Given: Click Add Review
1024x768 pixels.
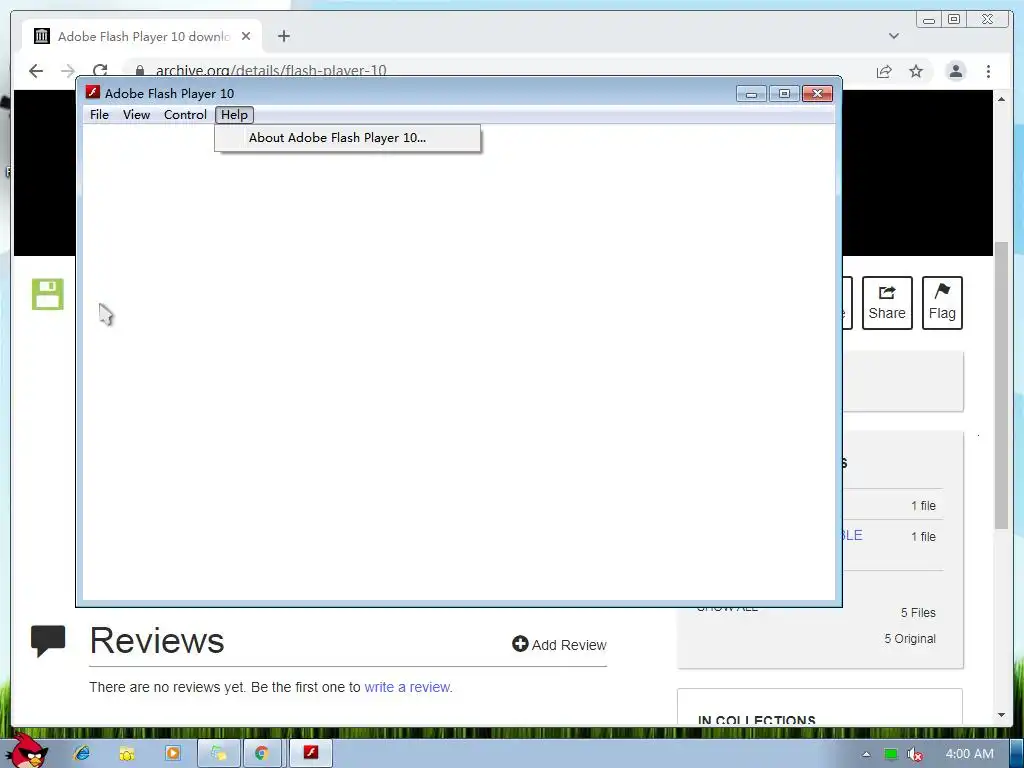Looking at the screenshot, I should coord(560,645).
